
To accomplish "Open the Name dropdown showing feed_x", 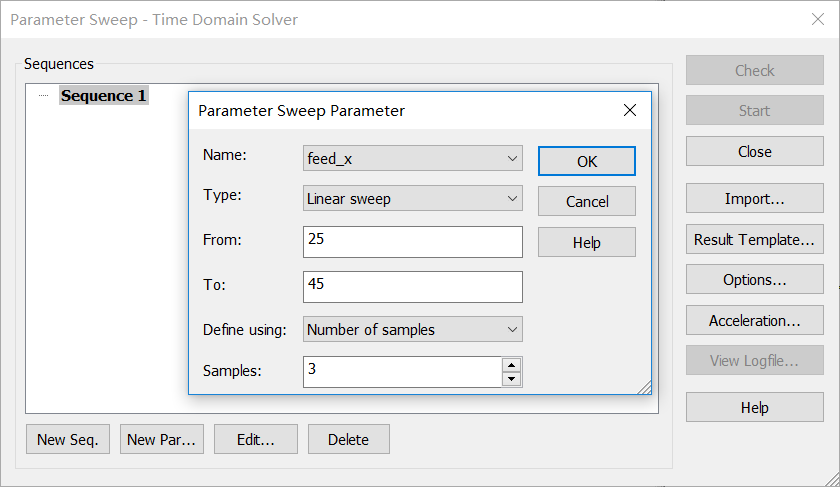I will (412, 159).
